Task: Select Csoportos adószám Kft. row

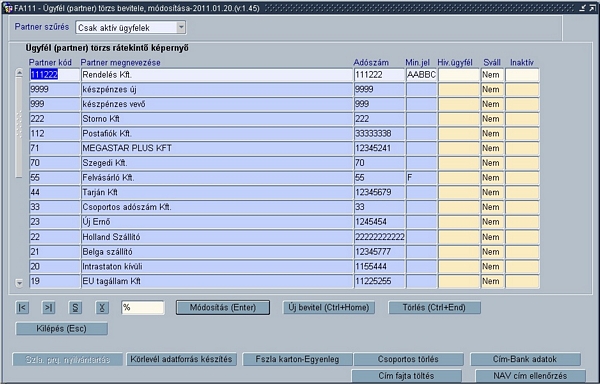Action: tap(217, 207)
